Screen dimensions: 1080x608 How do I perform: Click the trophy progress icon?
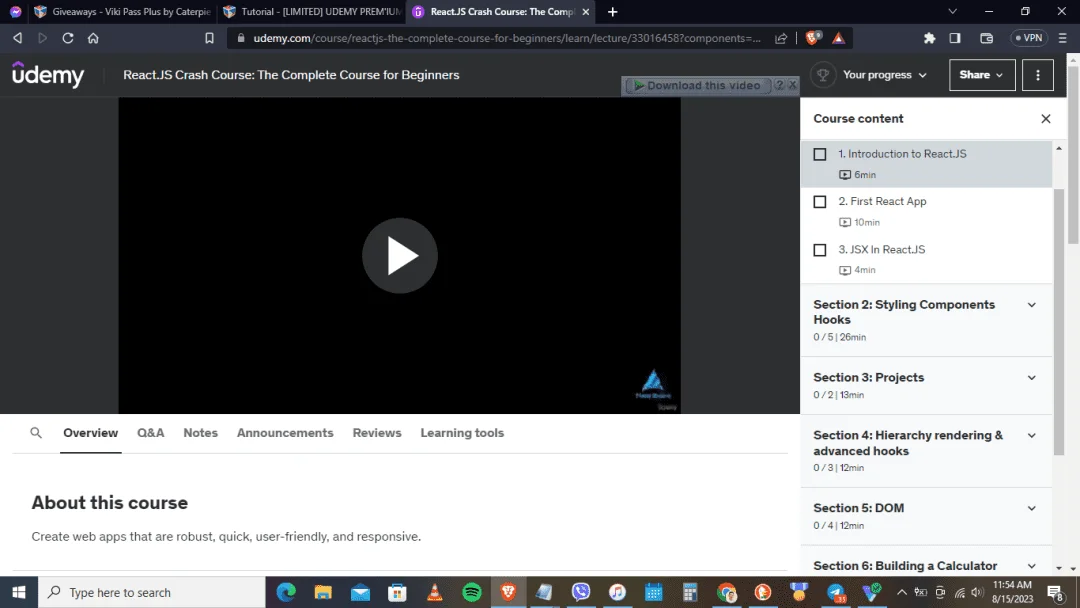coord(822,75)
